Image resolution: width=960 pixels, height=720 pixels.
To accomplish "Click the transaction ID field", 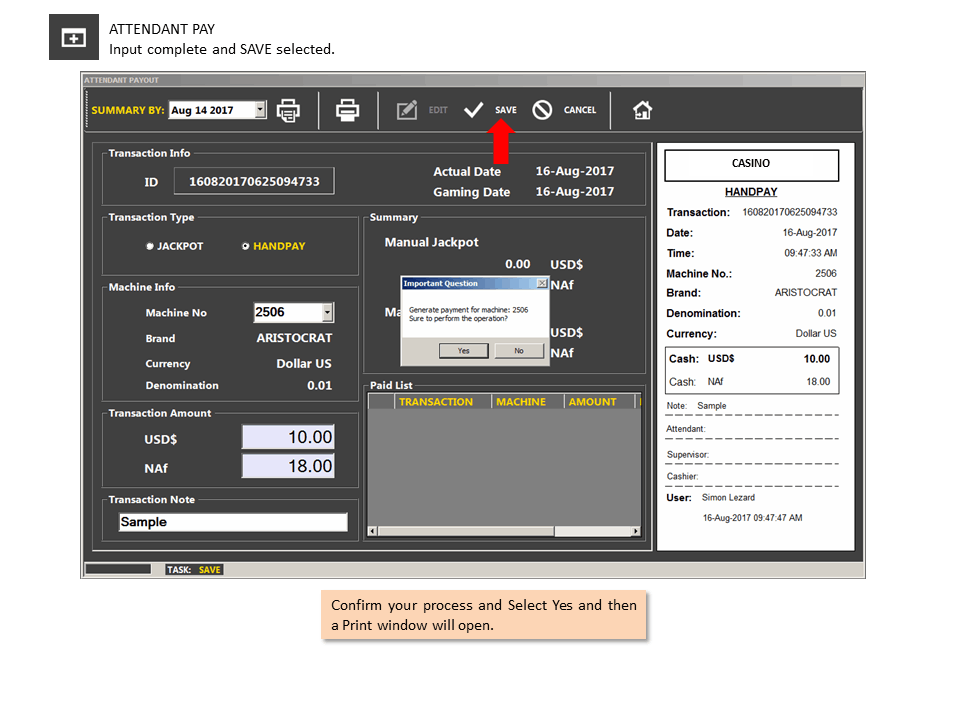I will pyautogui.click(x=254, y=181).
